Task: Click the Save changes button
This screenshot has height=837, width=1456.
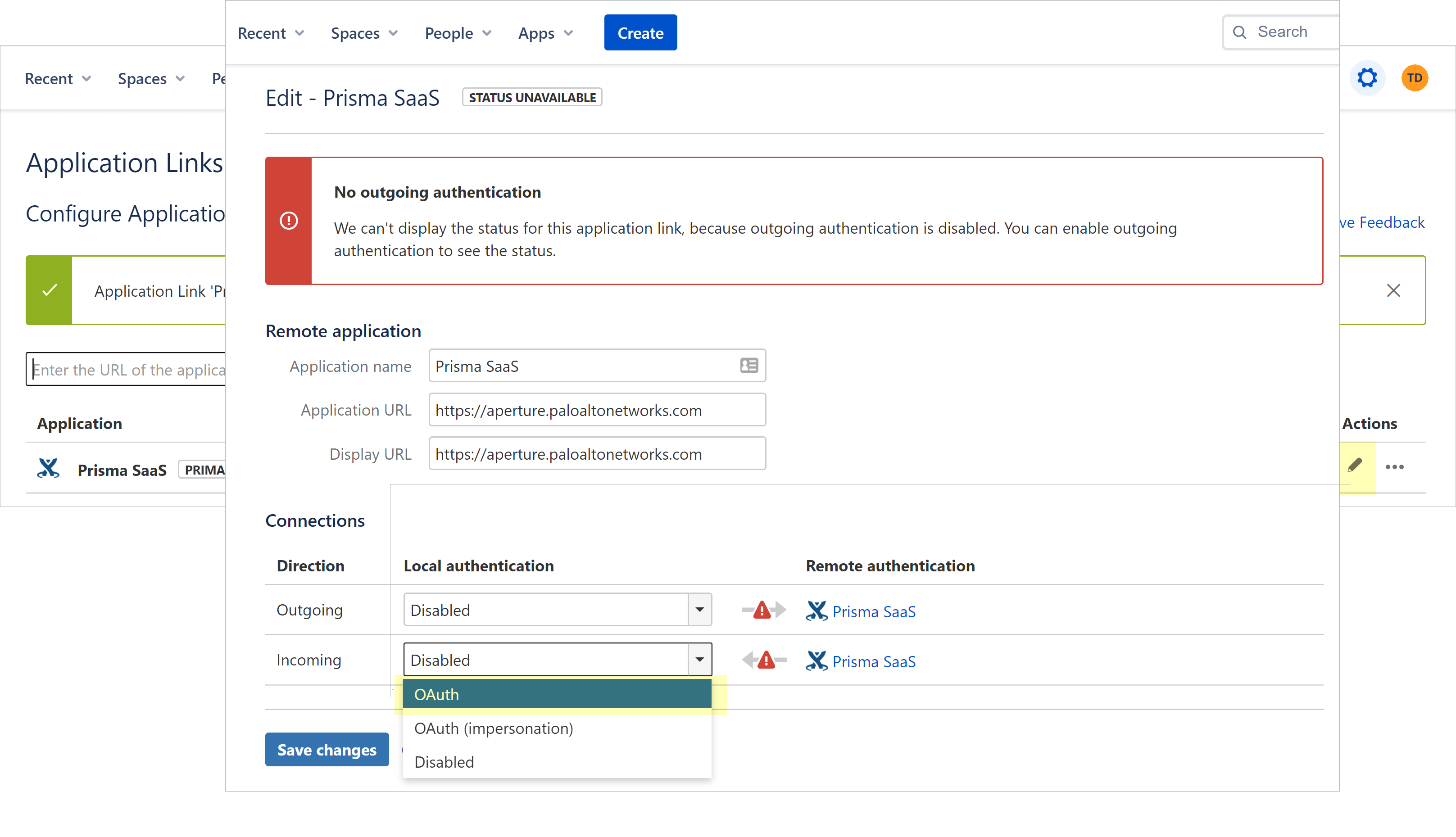Action: point(327,750)
